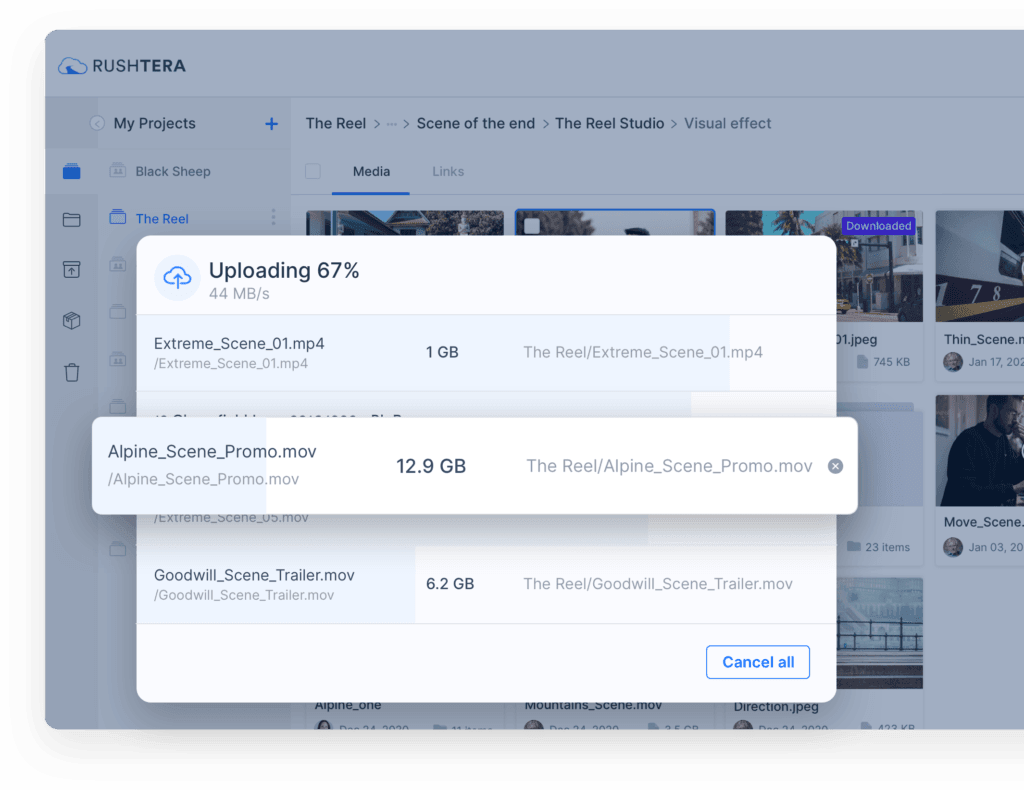
Task: Click the Move_Scene author avatar
Action: (953, 547)
